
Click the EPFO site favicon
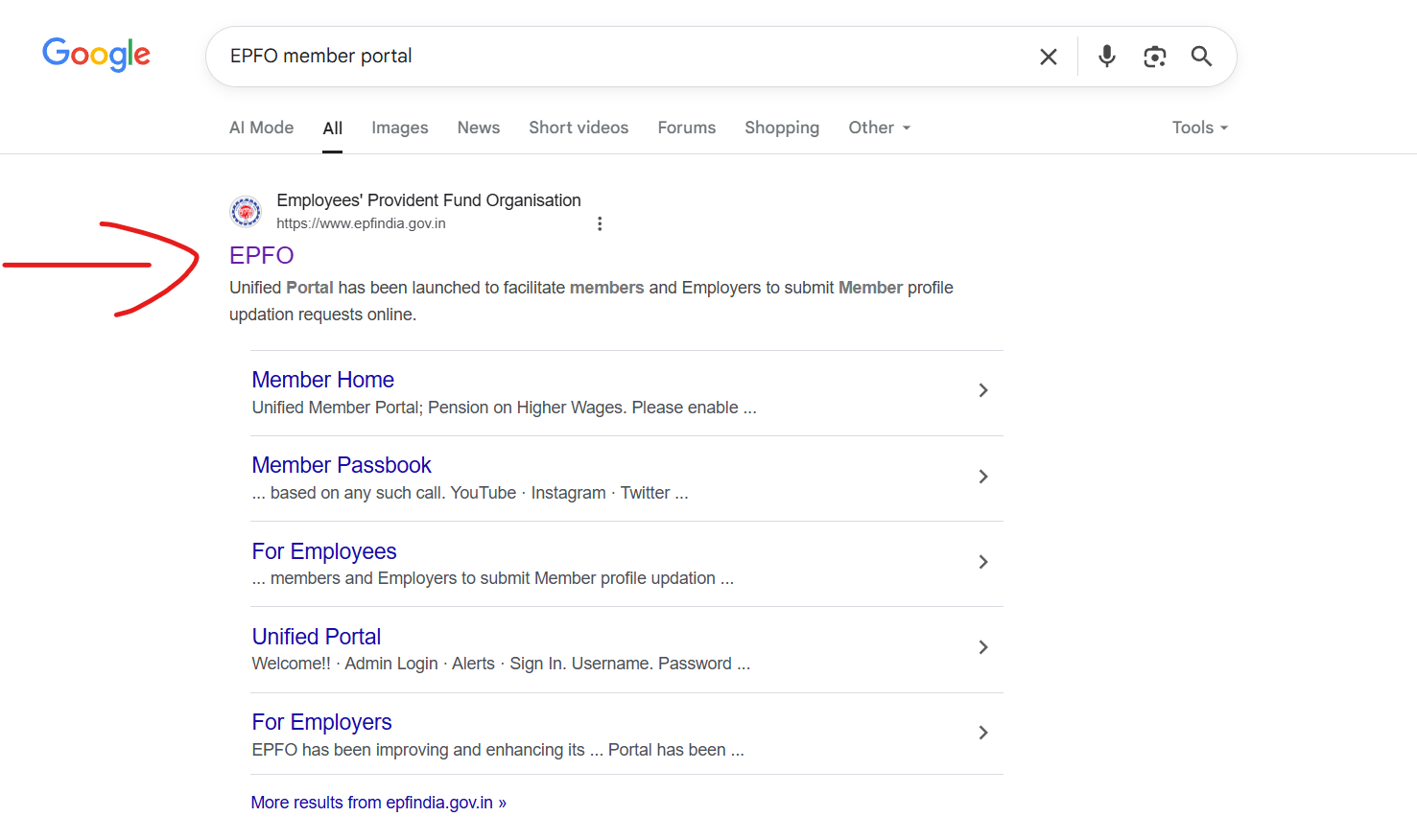click(246, 211)
